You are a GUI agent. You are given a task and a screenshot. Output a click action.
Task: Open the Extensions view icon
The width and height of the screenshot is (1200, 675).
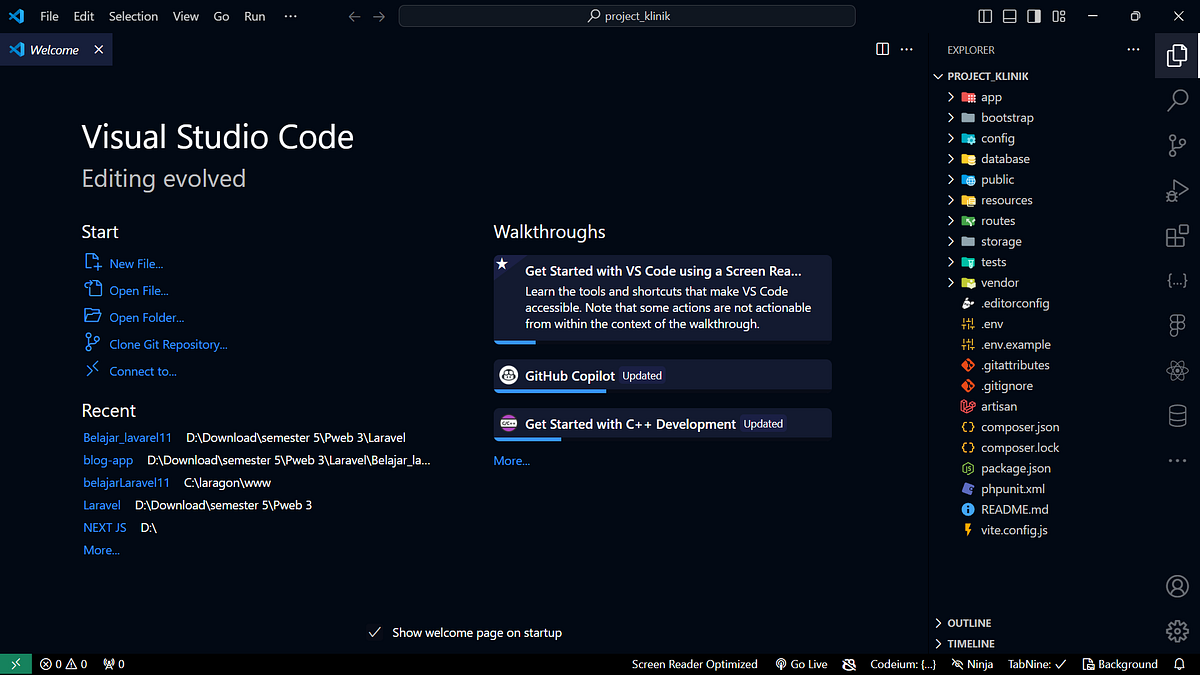pyautogui.click(x=1176, y=236)
